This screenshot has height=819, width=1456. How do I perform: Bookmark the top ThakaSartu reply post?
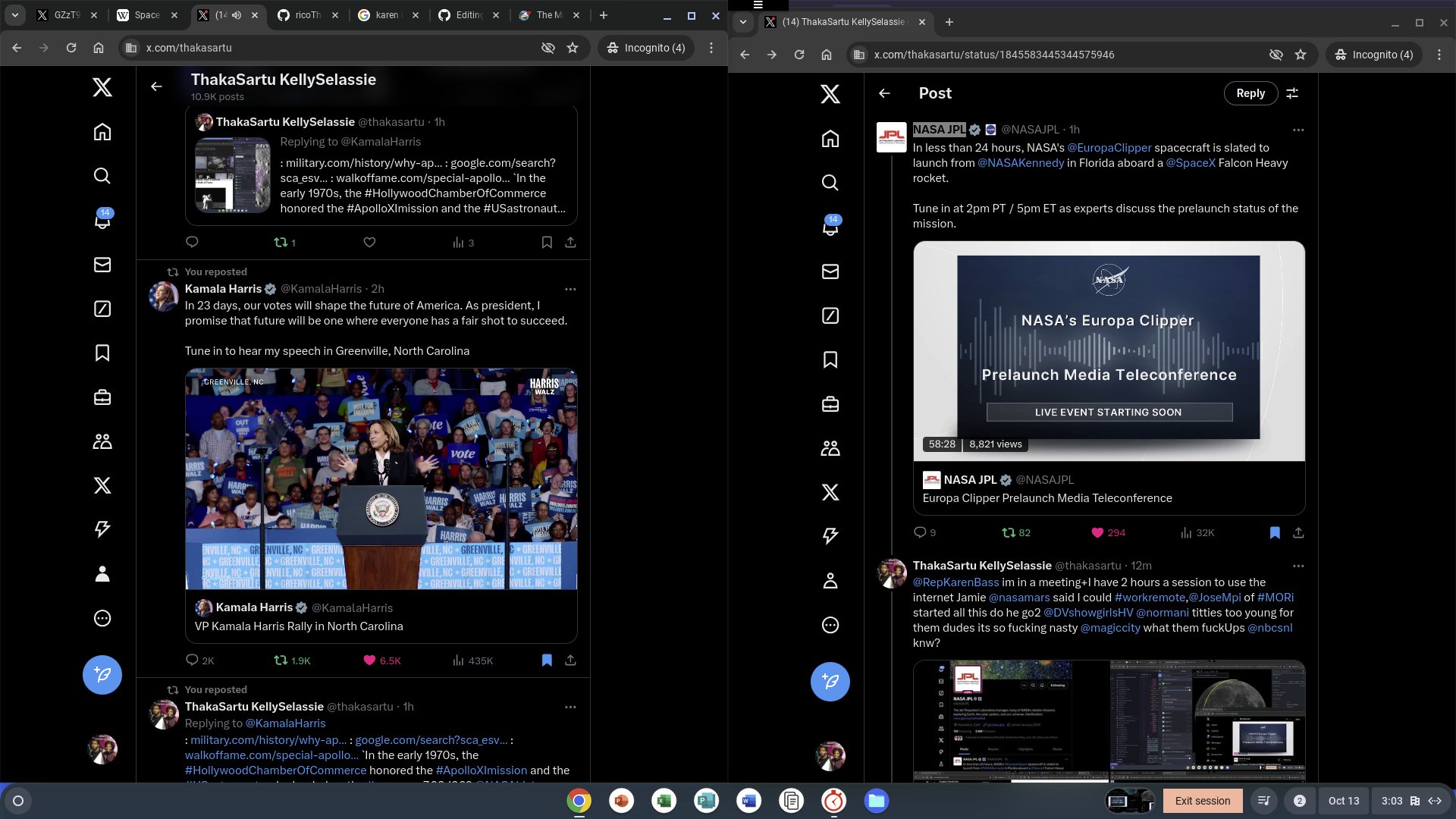click(547, 243)
